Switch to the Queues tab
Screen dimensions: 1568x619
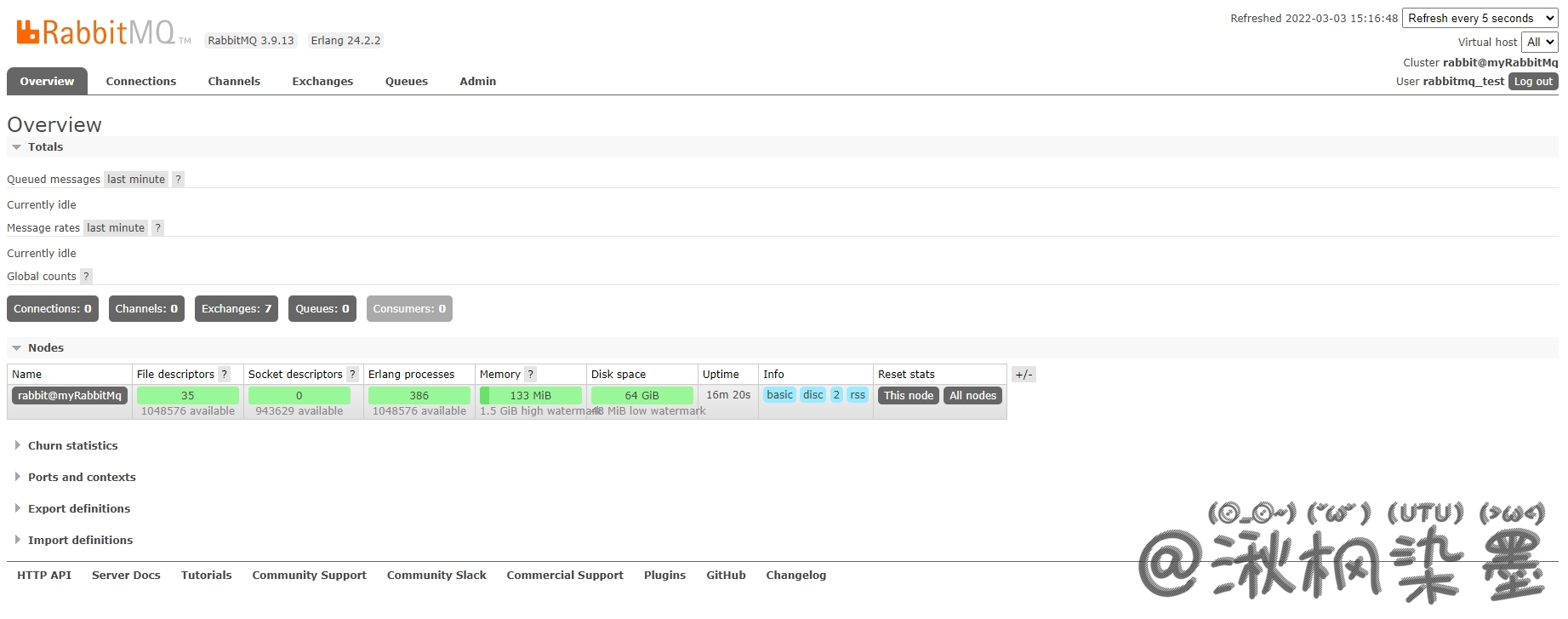click(x=406, y=82)
